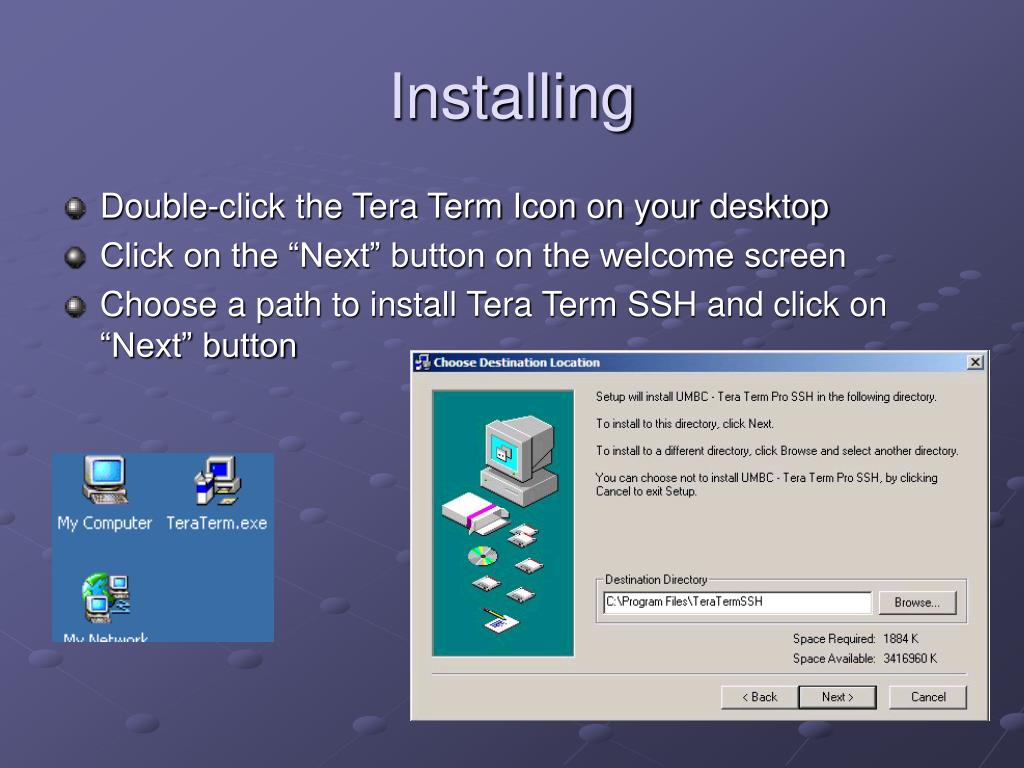Click the 'Setup will install UMBC' sentence
This screenshot has height=768, width=1024.
coord(766,396)
